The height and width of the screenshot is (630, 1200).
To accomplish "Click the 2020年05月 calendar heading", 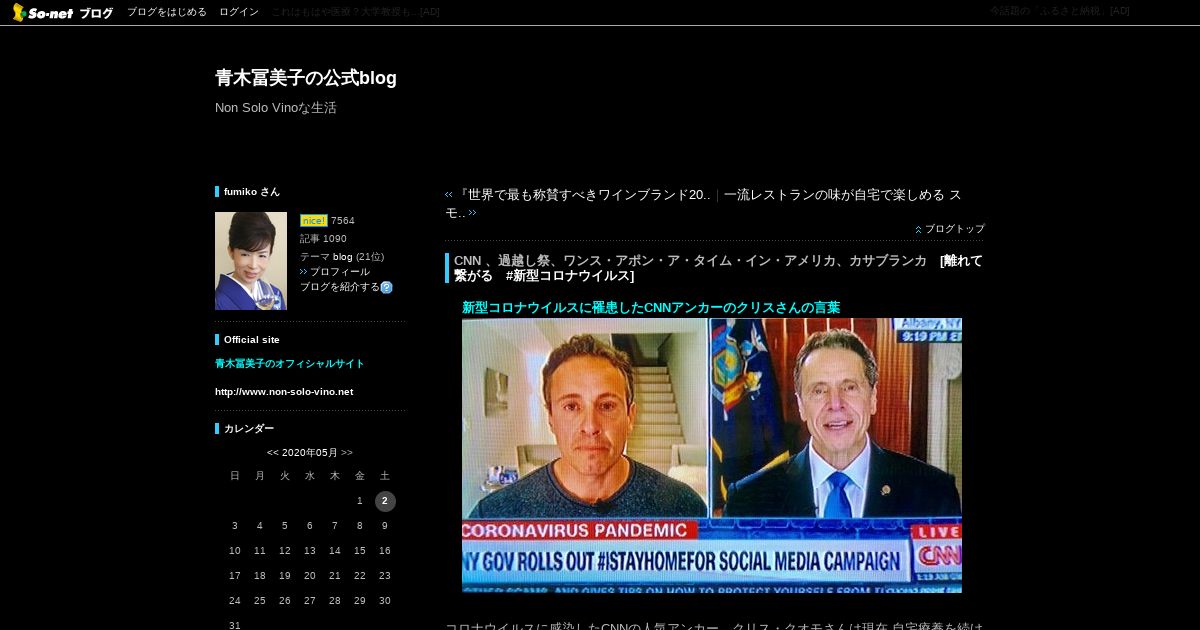I will point(310,453).
